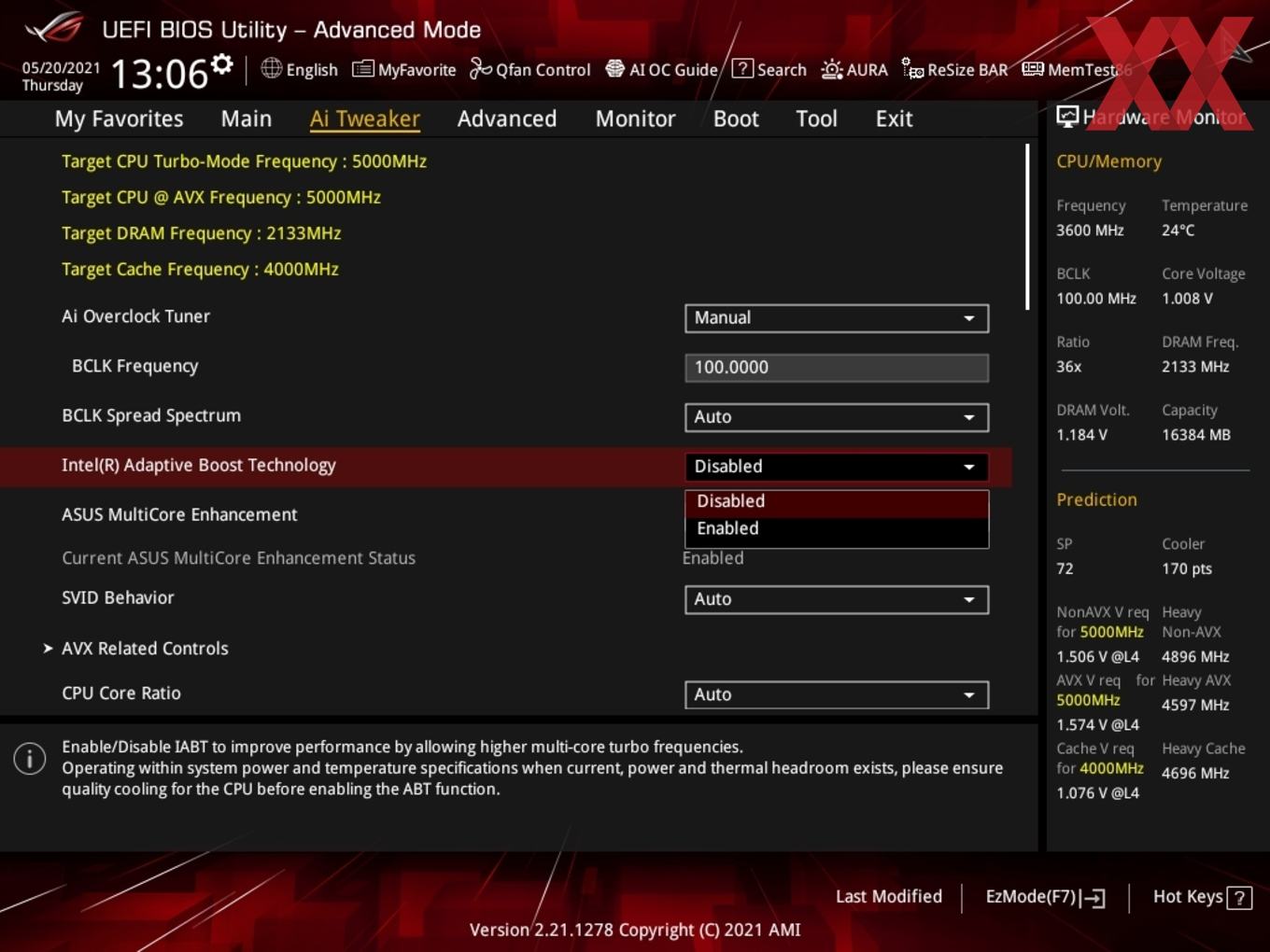Collapse Intel Adaptive Boost Technology dropdown
The height and width of the screenshot is (952, 1270).
[837, 467]
